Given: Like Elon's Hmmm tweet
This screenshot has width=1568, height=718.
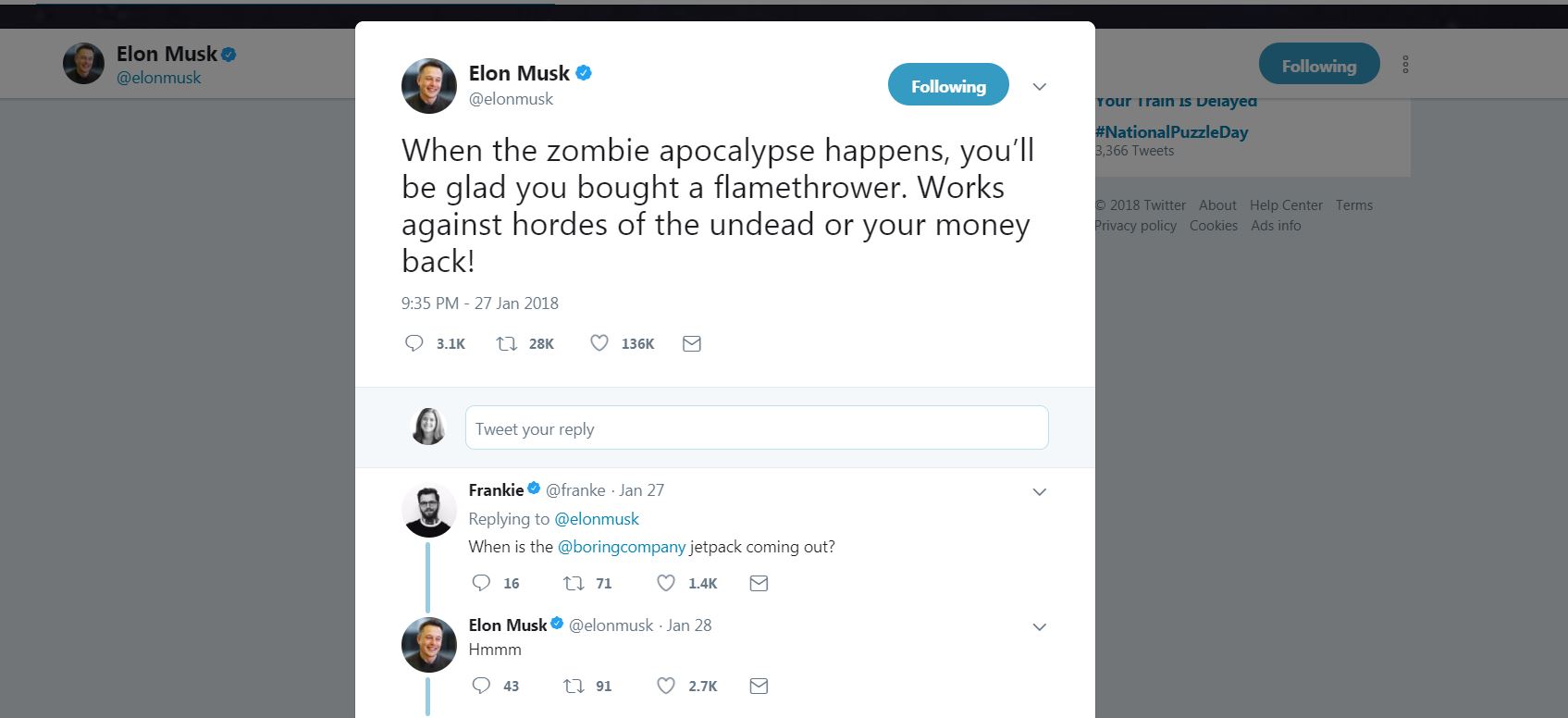Looking at the screenshot, I should (666, 686).
